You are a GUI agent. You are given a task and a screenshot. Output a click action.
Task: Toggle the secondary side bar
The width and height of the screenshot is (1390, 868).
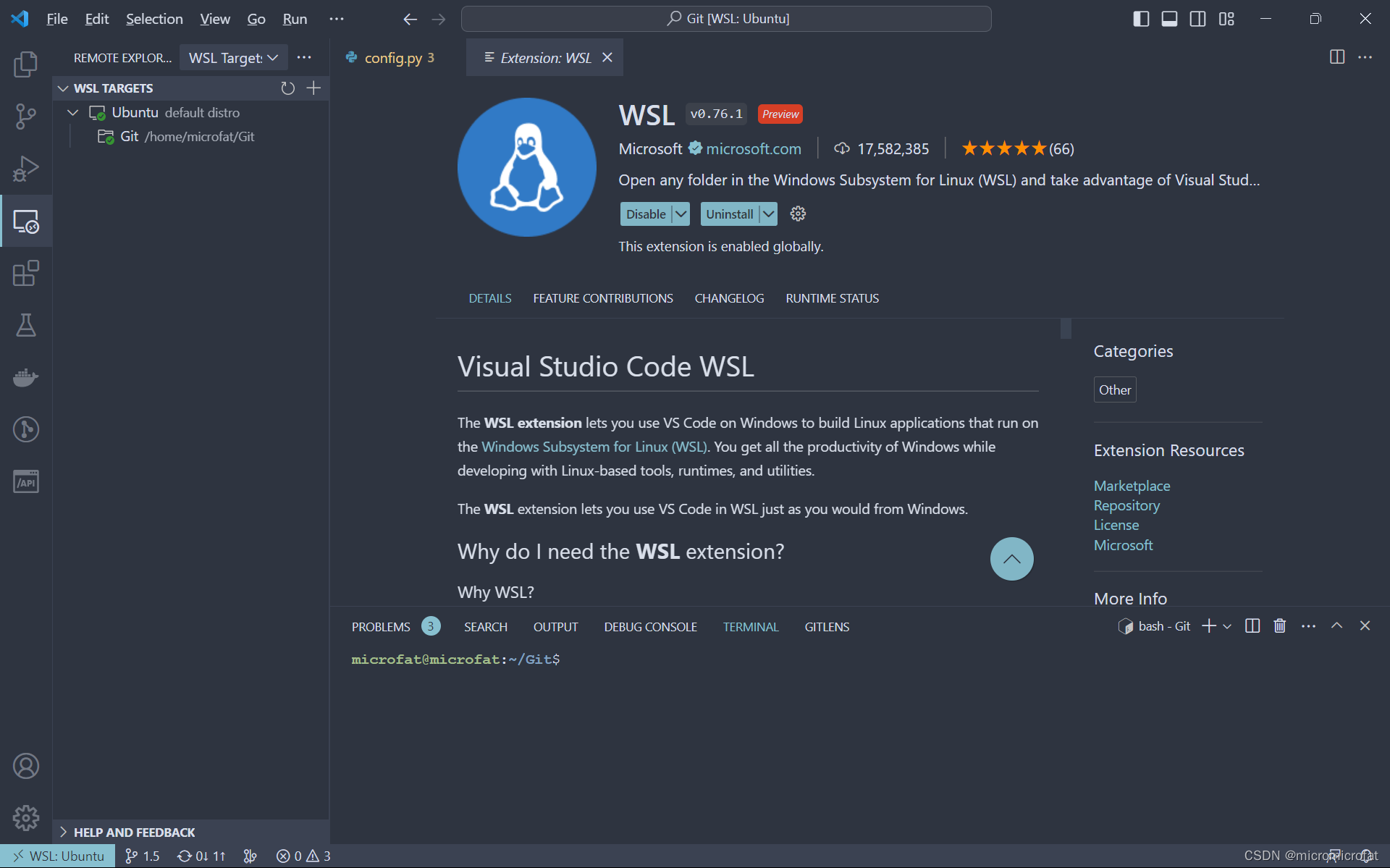tap(1198, 19)
